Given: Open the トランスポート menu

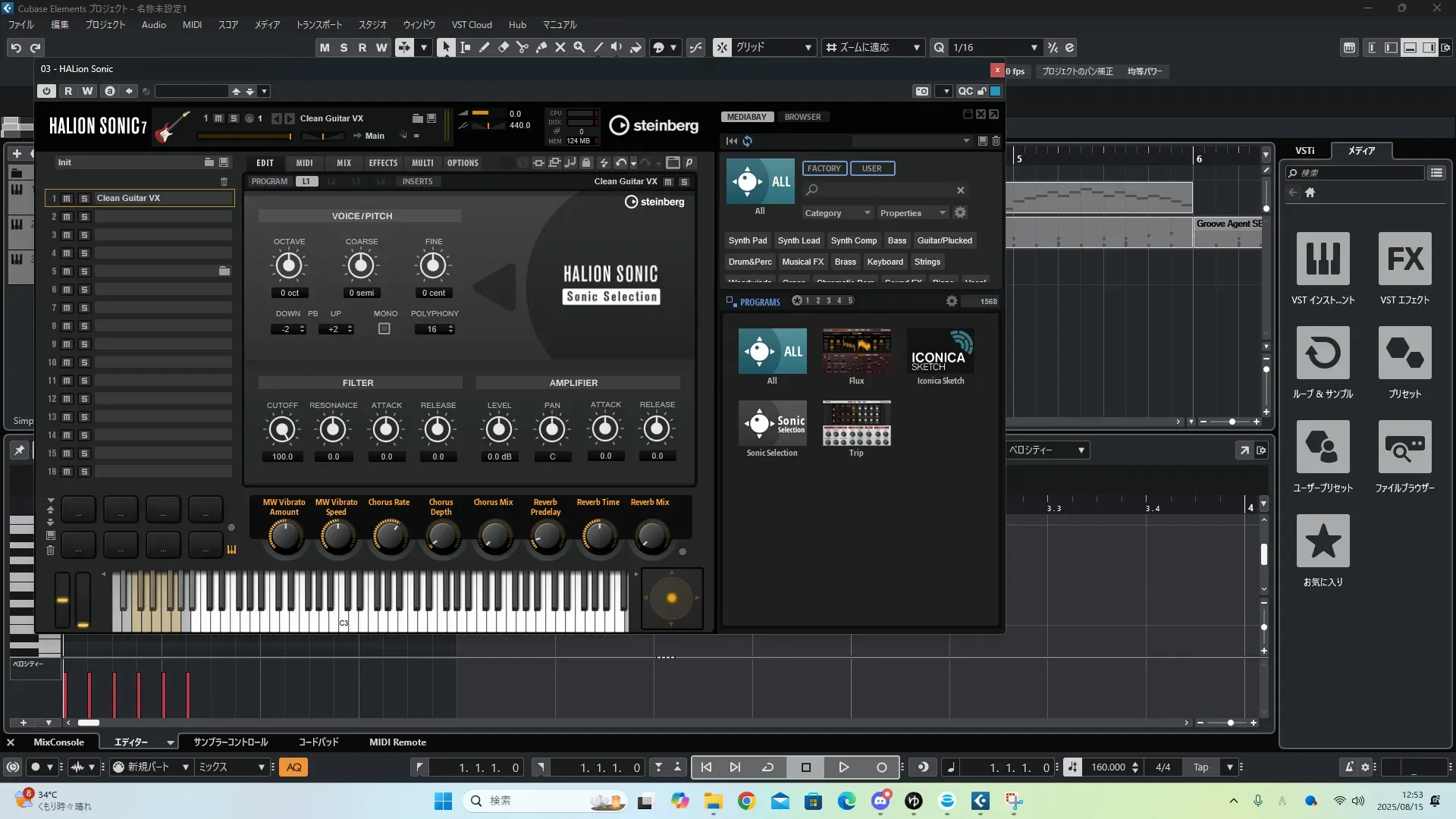Looking at the screenshot, I should (318, 25).
